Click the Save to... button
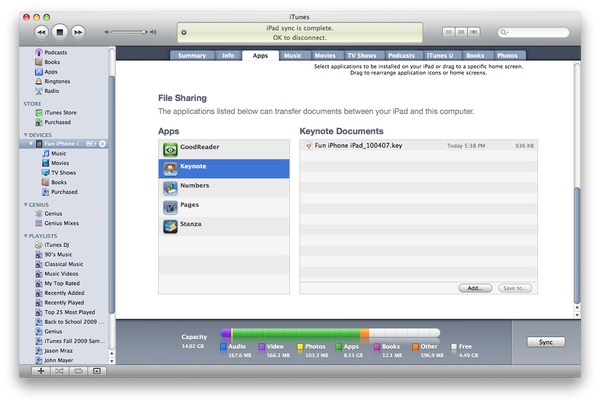Viewport: 600px width, 404px height. coord(515,288)
